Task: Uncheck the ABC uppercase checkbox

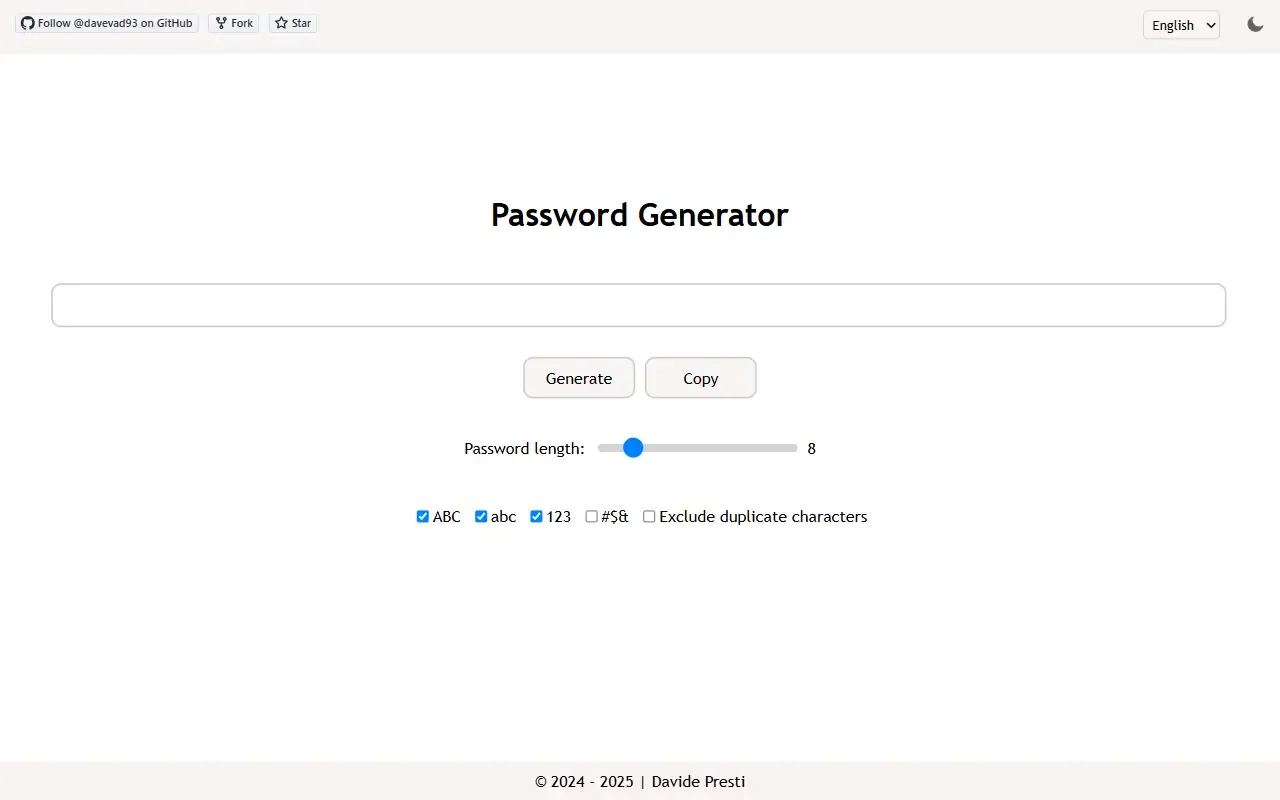Action: tap(423, 517)
